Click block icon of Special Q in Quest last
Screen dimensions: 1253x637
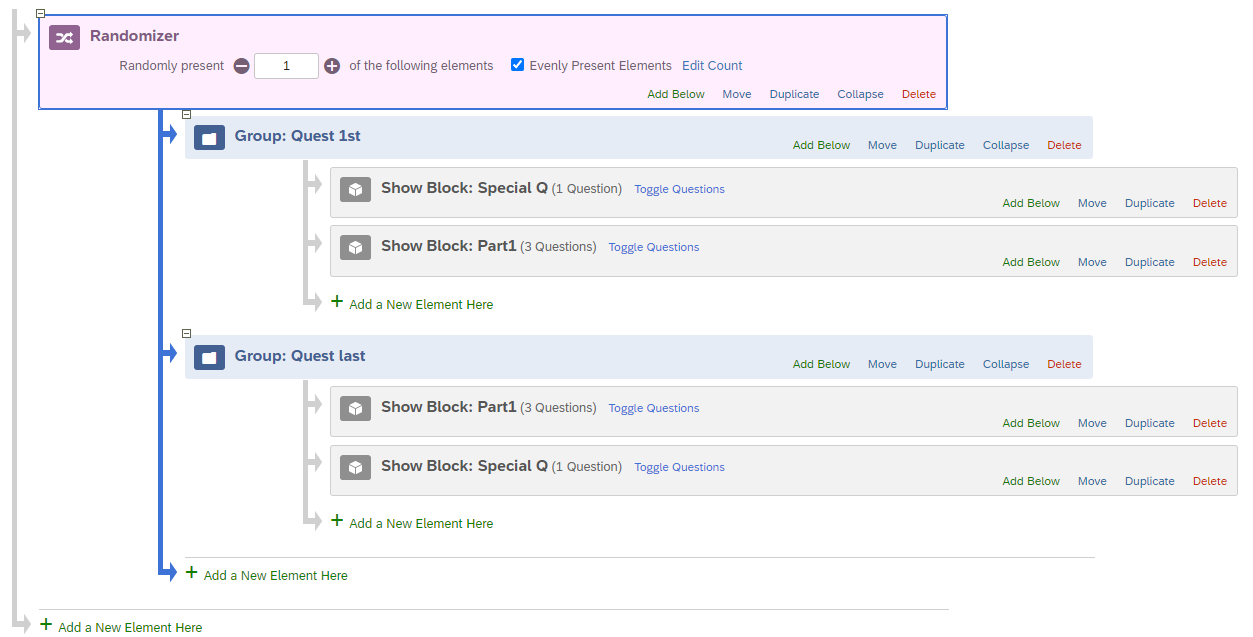click(355, 467)
